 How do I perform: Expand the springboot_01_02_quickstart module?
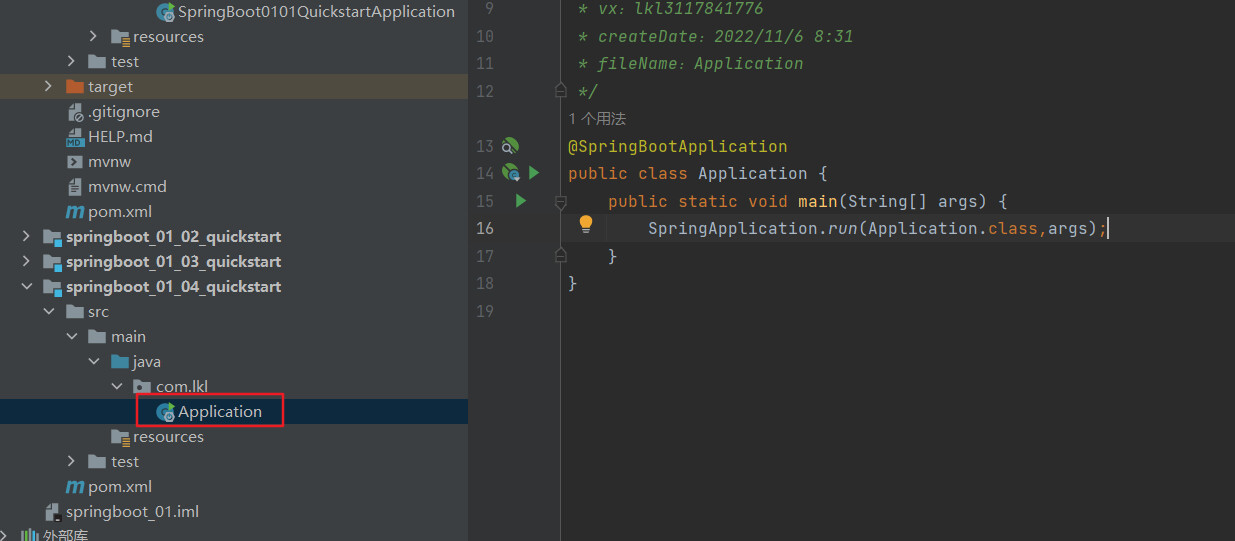[26, 236]
